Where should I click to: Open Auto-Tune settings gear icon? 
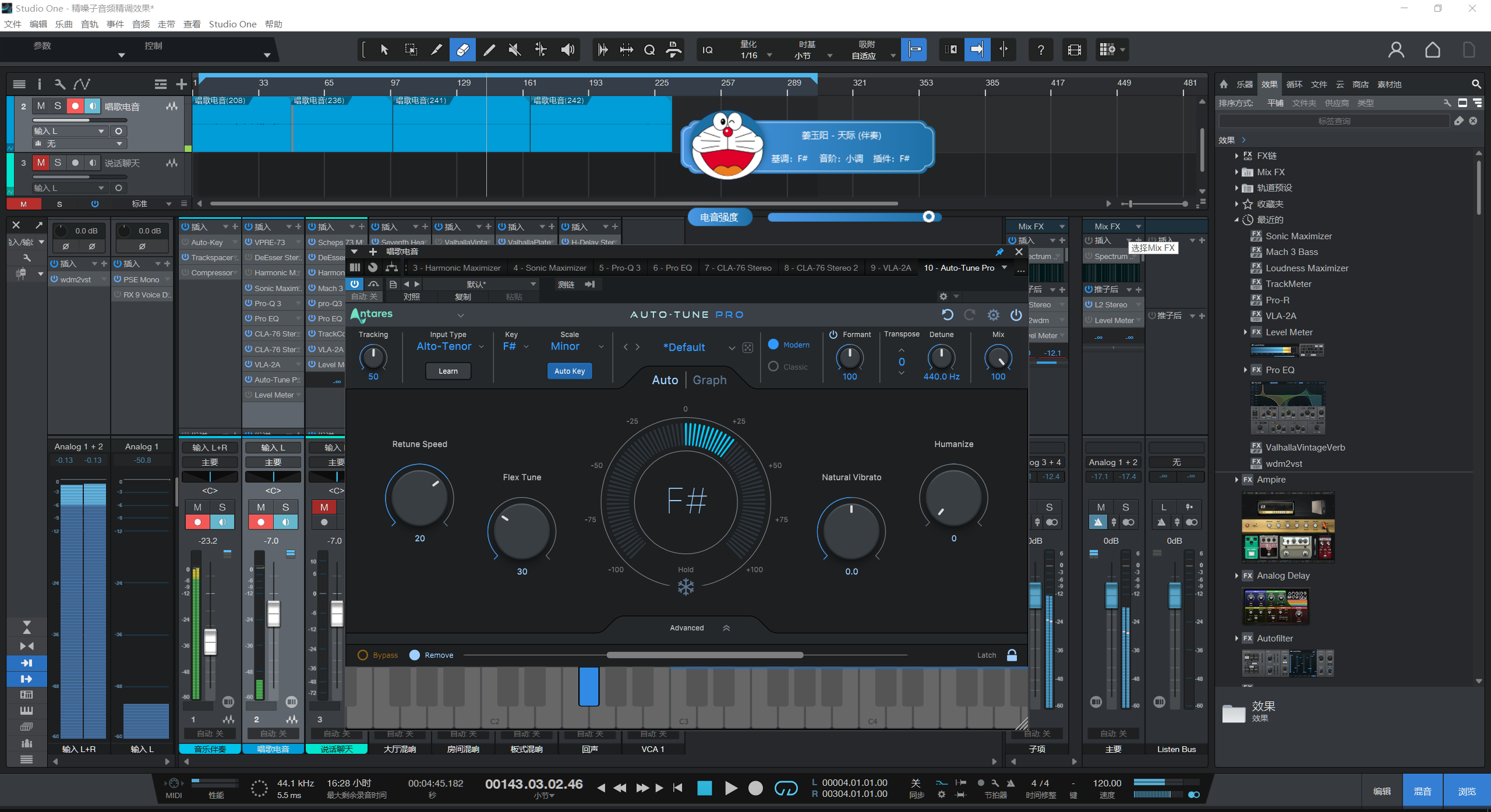point(994,315)
